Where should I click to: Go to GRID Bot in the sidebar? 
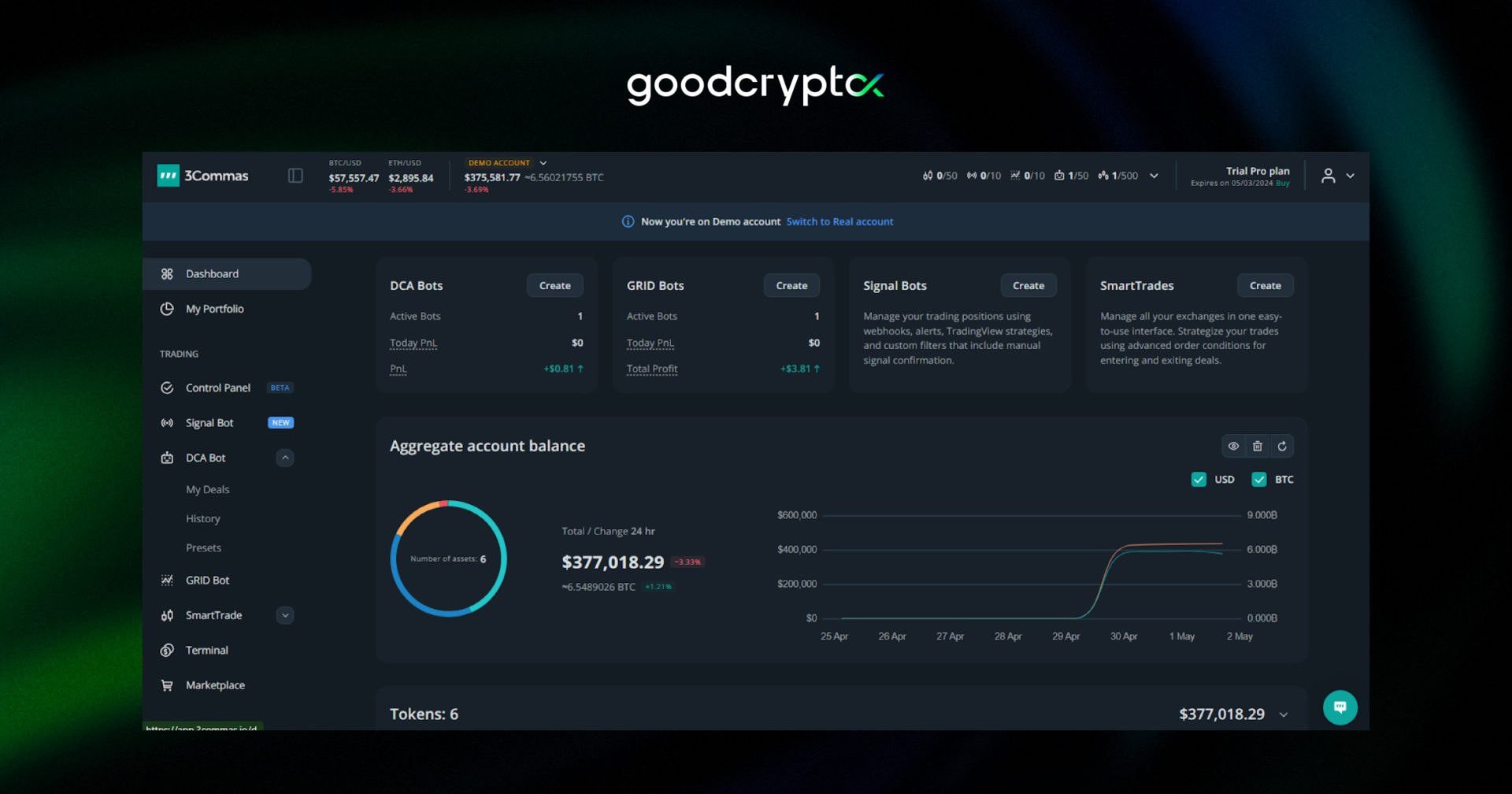[x=207, y=581]
